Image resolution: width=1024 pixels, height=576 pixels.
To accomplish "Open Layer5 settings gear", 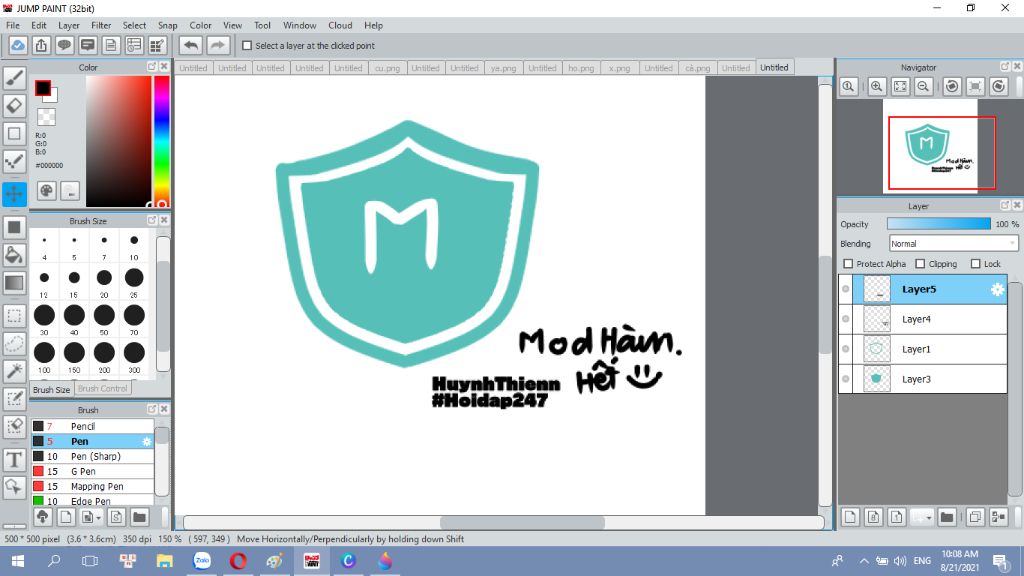I will [997, 289].
